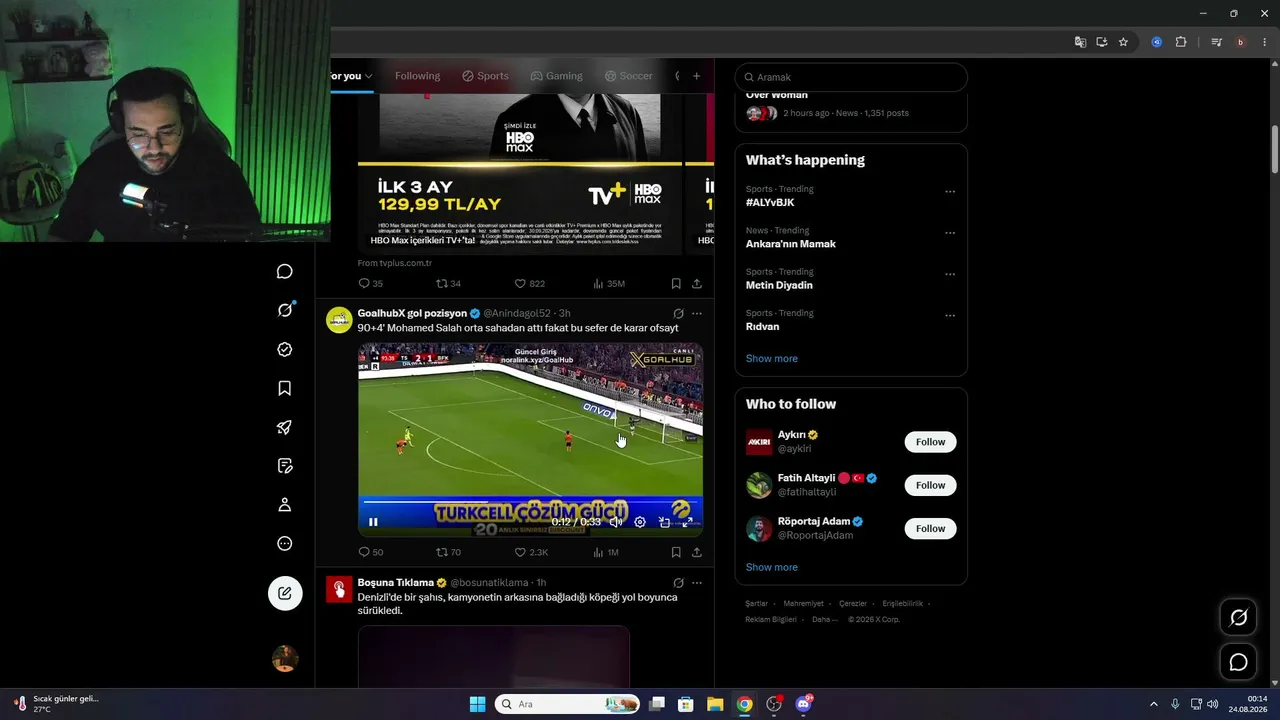Seek in the video progress bar
The image size is (1280, 720).
coord(530,502)
